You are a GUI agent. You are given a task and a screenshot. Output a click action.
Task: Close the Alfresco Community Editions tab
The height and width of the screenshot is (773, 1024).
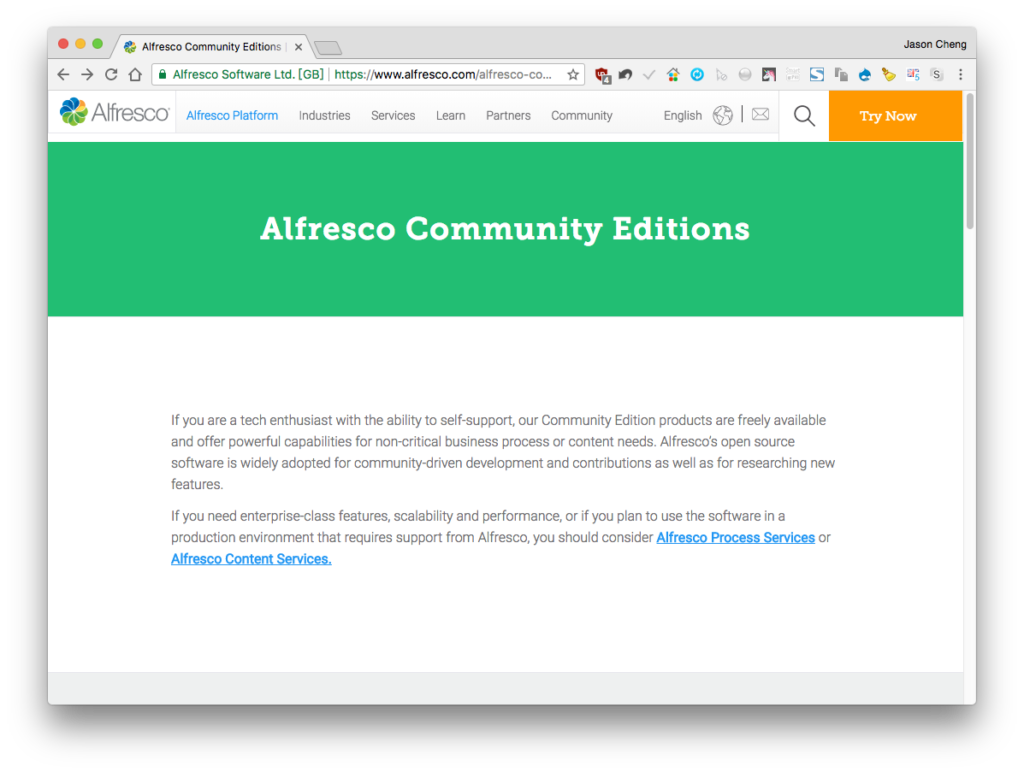click(x=298, y=47)
